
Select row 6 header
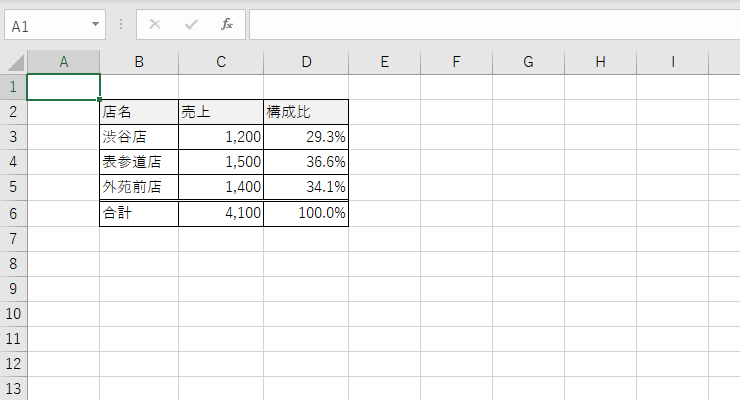(13, 213)
